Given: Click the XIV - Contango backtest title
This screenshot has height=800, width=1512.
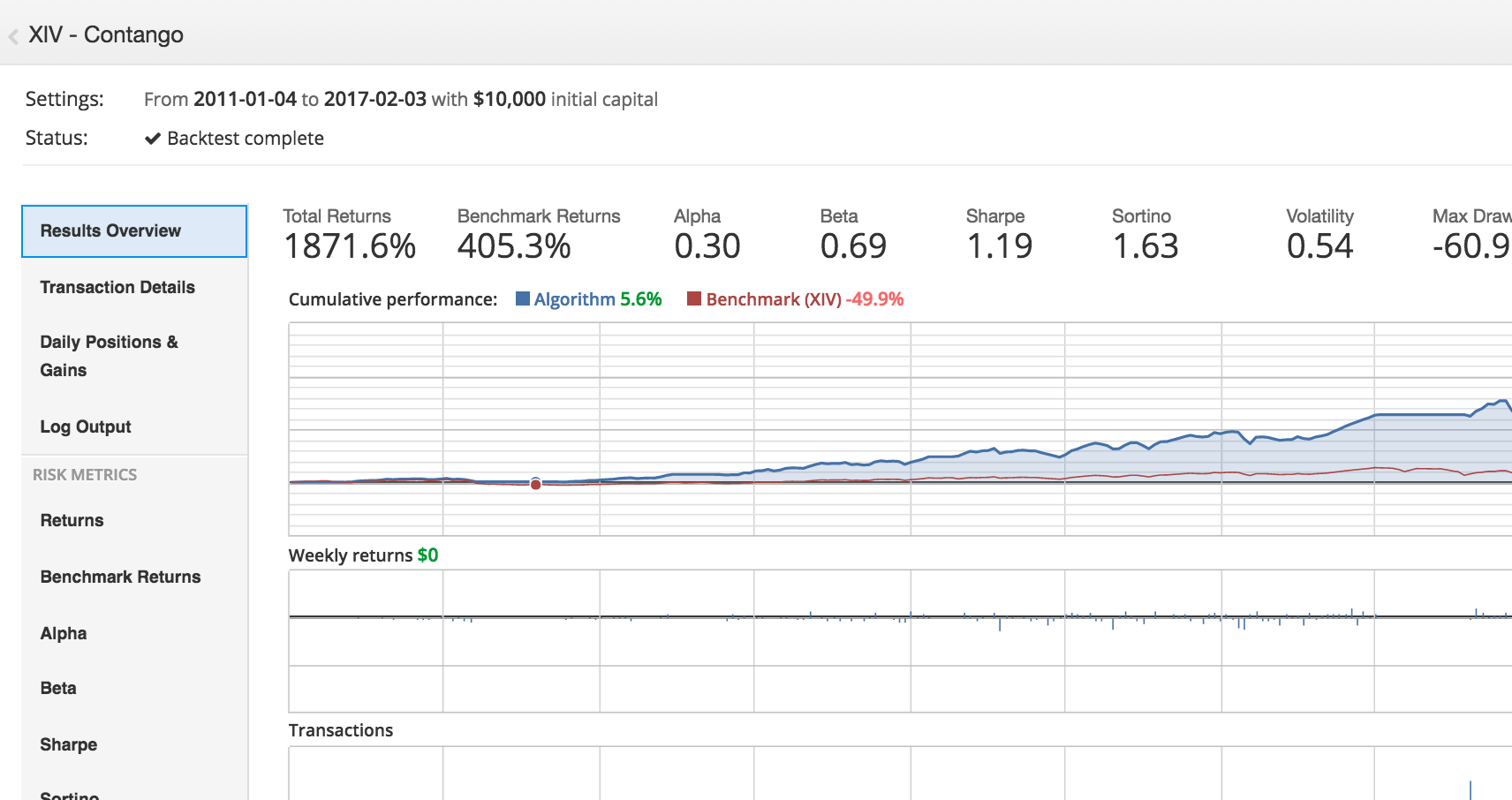Looking at the screenshot, I should (106, 34).
